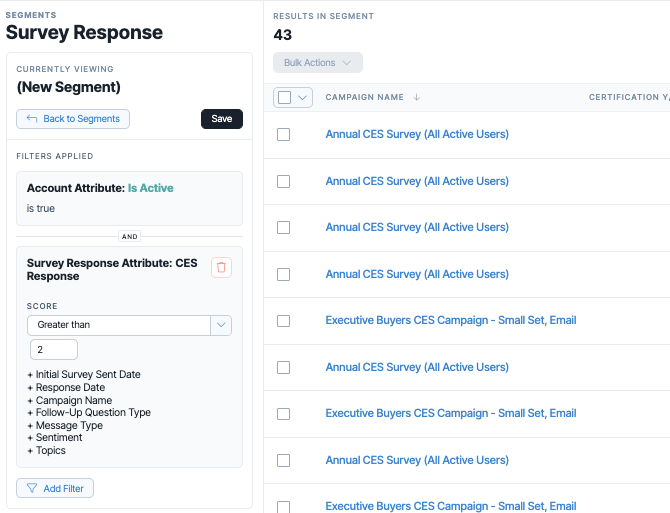670x513 pixels.
Task: Save the new segment
Action: 222,119
